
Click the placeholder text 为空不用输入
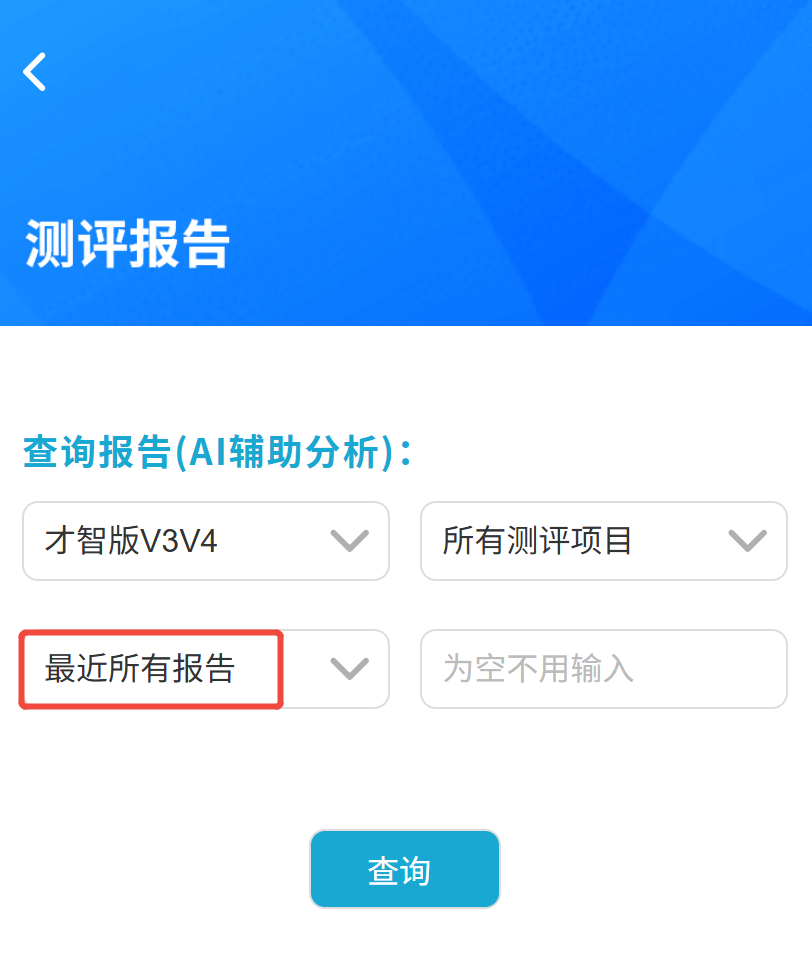(538, 669)
